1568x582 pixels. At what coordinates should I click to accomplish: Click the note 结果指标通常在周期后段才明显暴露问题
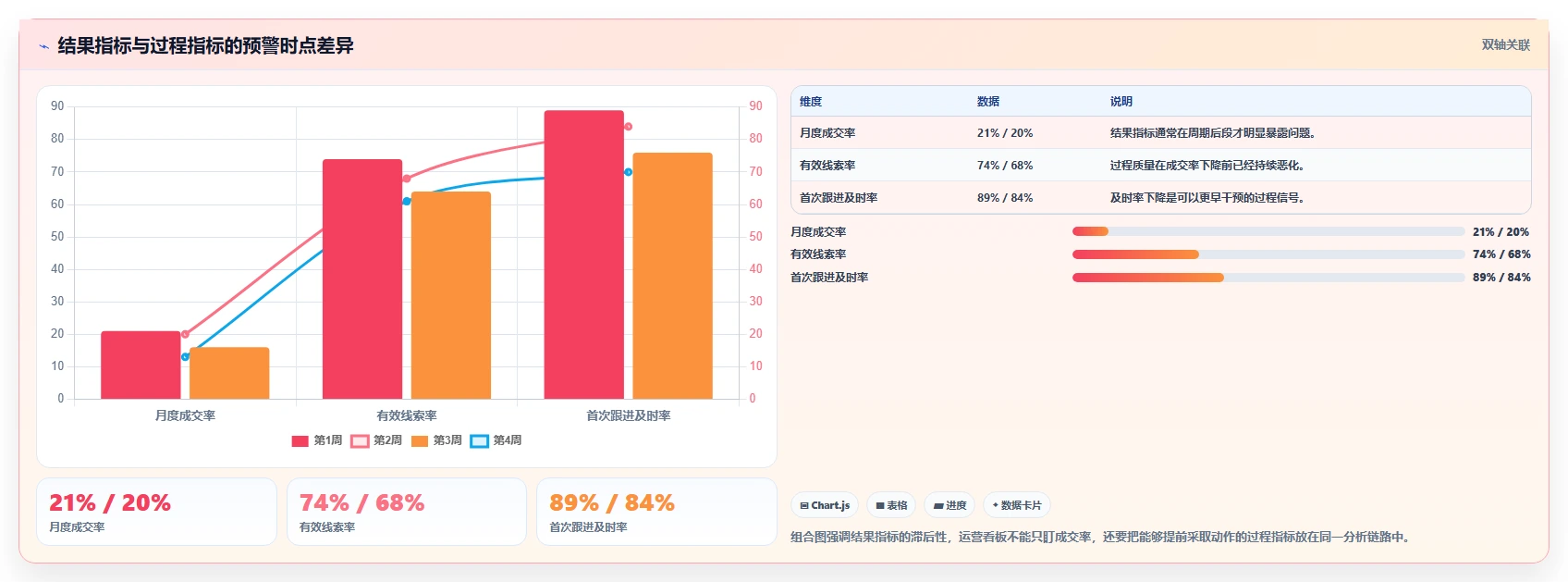coord(1212,133)
